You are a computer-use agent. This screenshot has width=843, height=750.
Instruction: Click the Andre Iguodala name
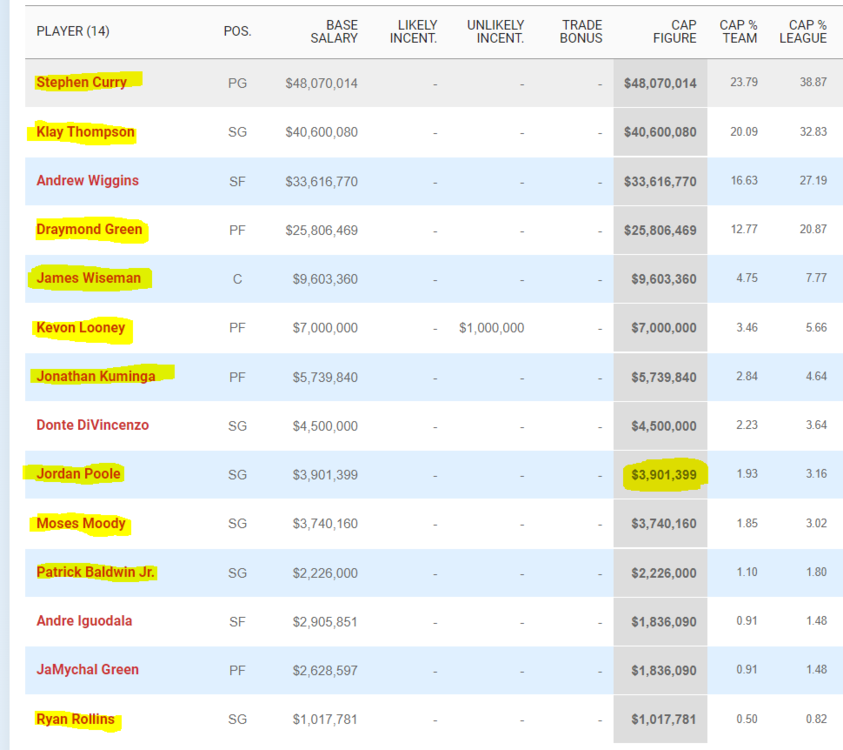click(x=84, y=621)
